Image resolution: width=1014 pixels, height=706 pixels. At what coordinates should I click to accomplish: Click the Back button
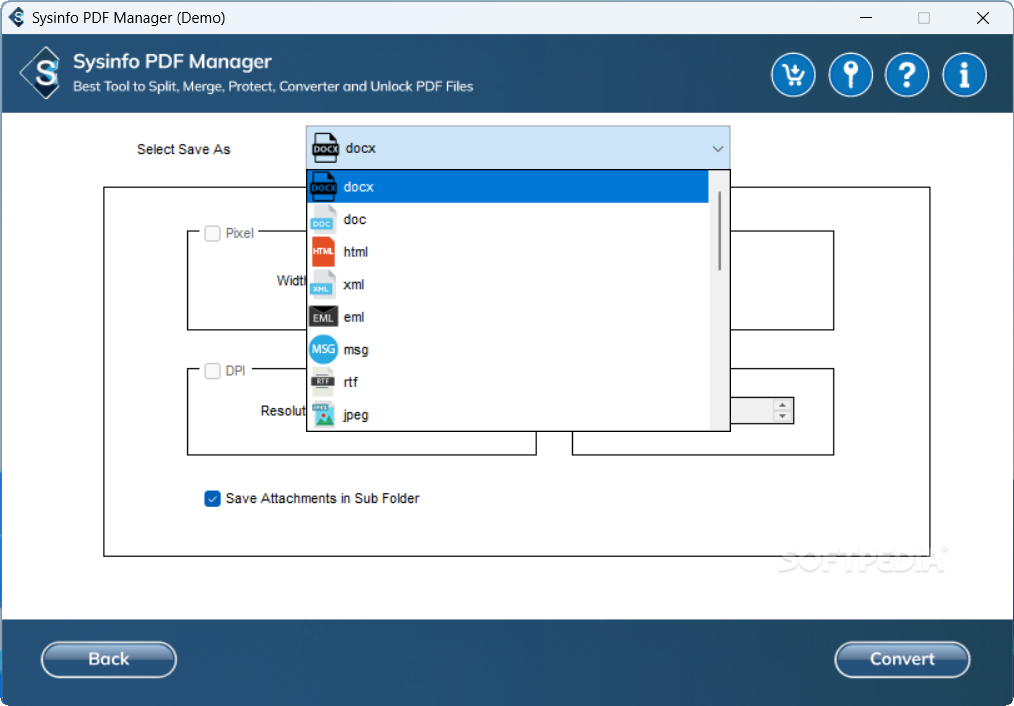[x=109, y=659]
